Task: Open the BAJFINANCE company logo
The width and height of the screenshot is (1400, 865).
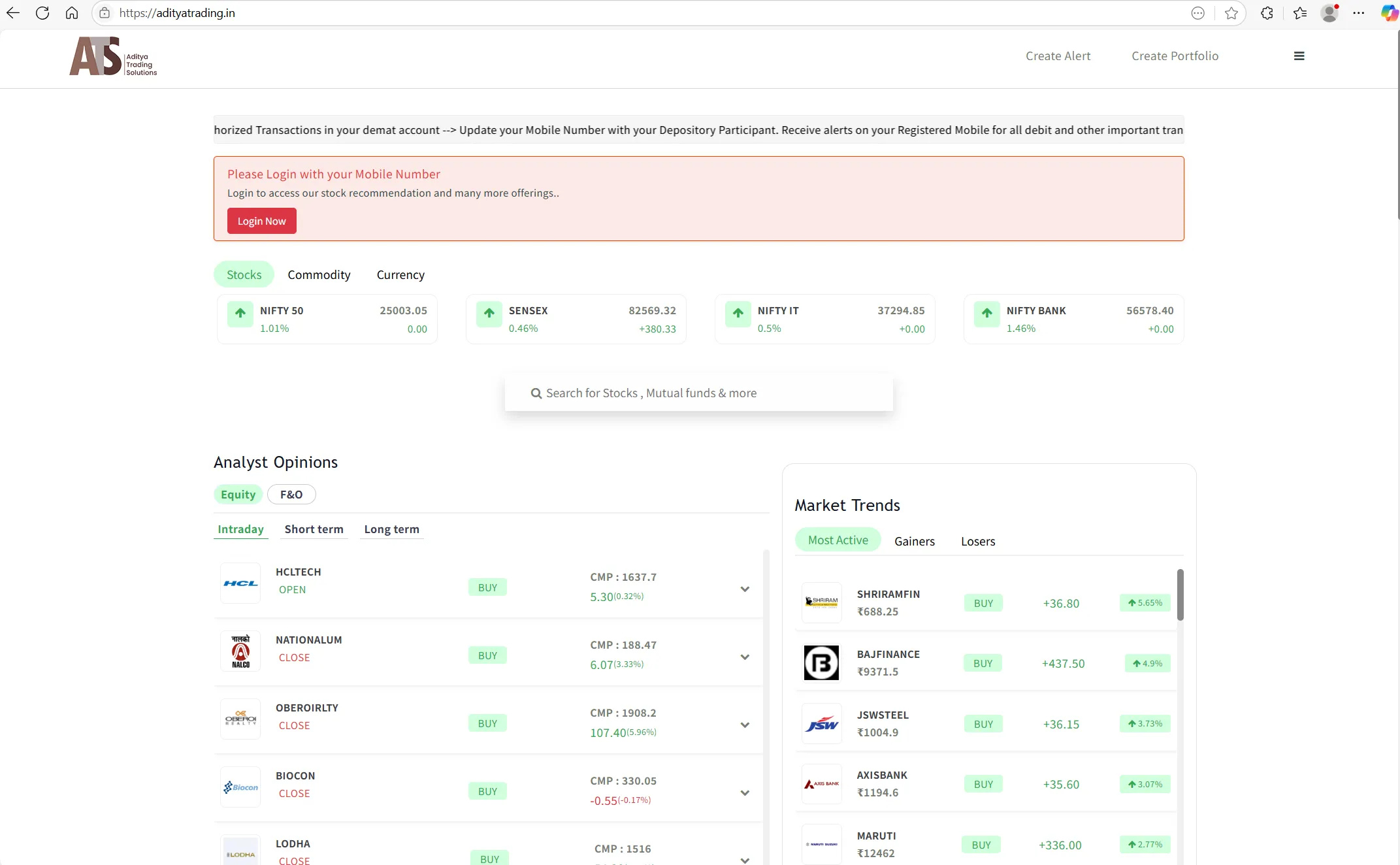Action: point(822,663)
